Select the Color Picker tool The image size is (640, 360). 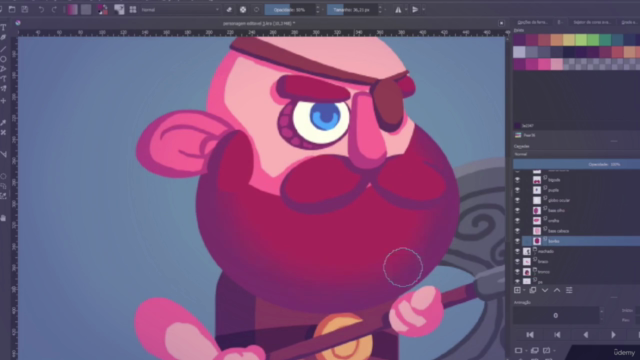[3, 122]
